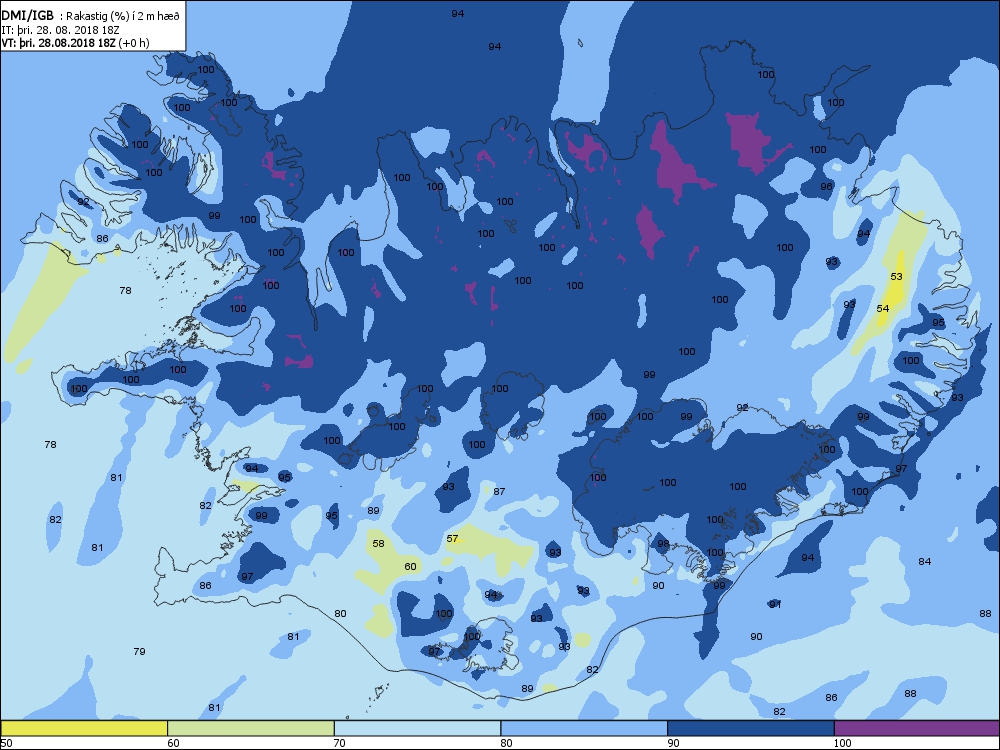Click the yellow 50–60 legend swatch

pos(84,728)
